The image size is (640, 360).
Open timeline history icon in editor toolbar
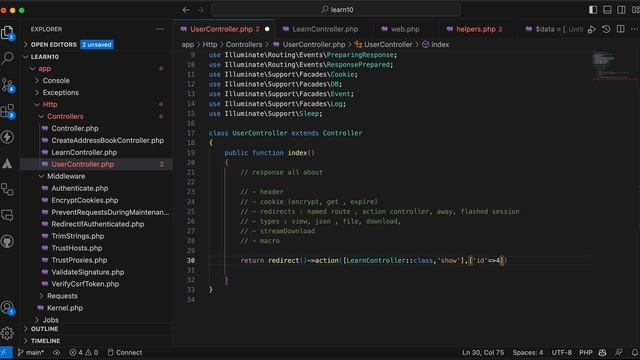point(606,29)
